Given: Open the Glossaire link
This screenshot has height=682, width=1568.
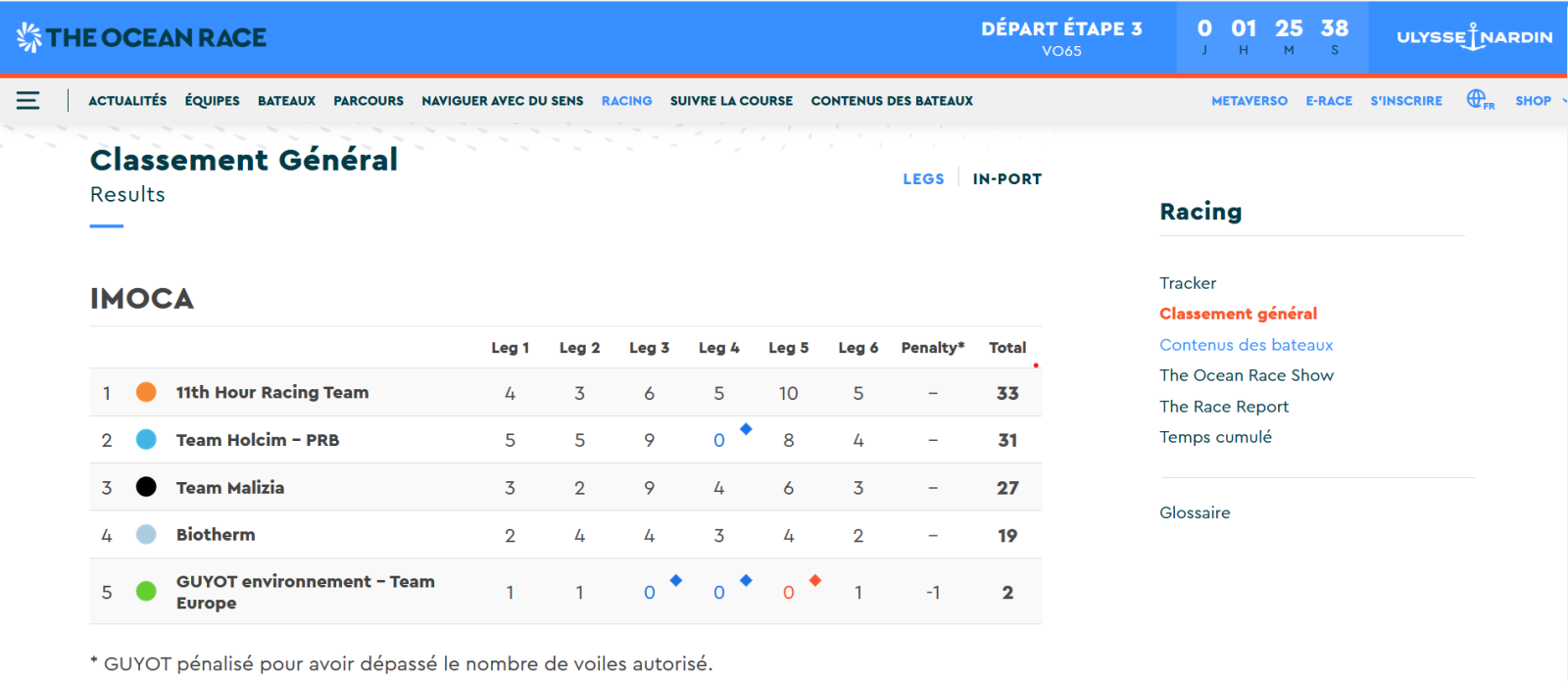Looking at the screenshot, I should [1195, 512].
